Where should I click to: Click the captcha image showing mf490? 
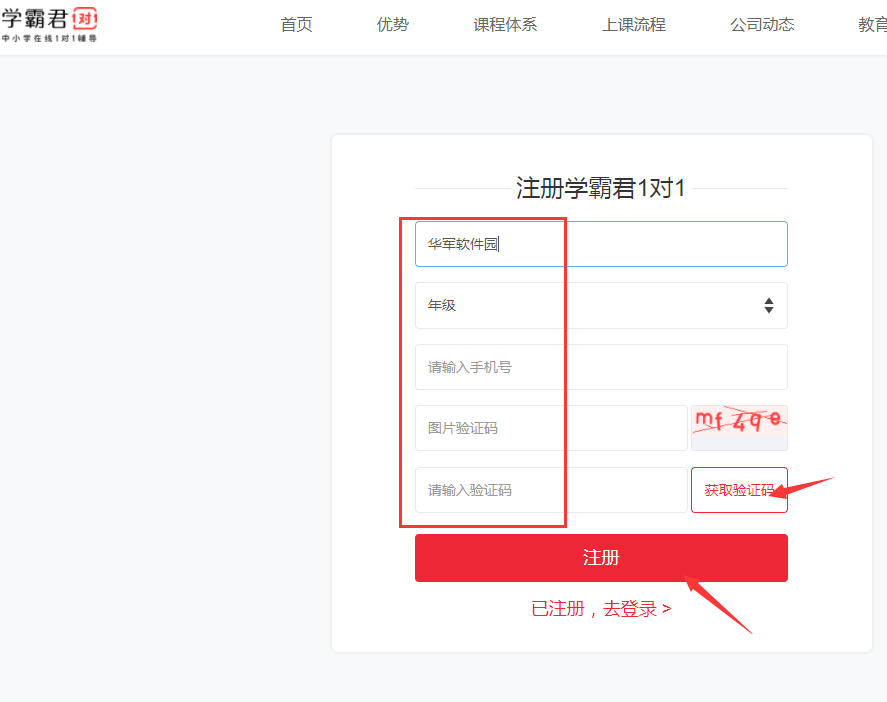[x=739, y=427]
